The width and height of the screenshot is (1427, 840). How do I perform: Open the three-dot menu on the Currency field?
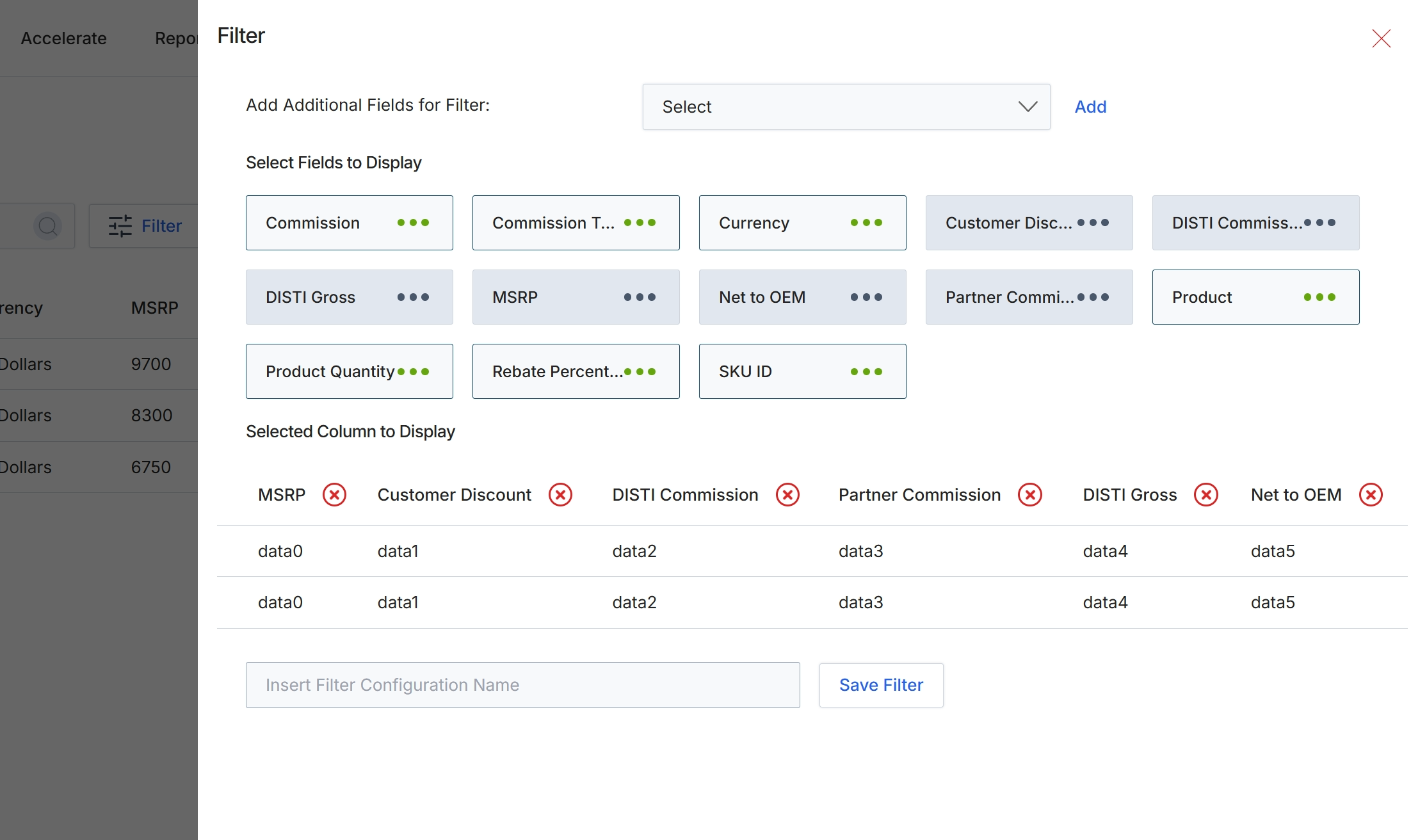point(866,223)
